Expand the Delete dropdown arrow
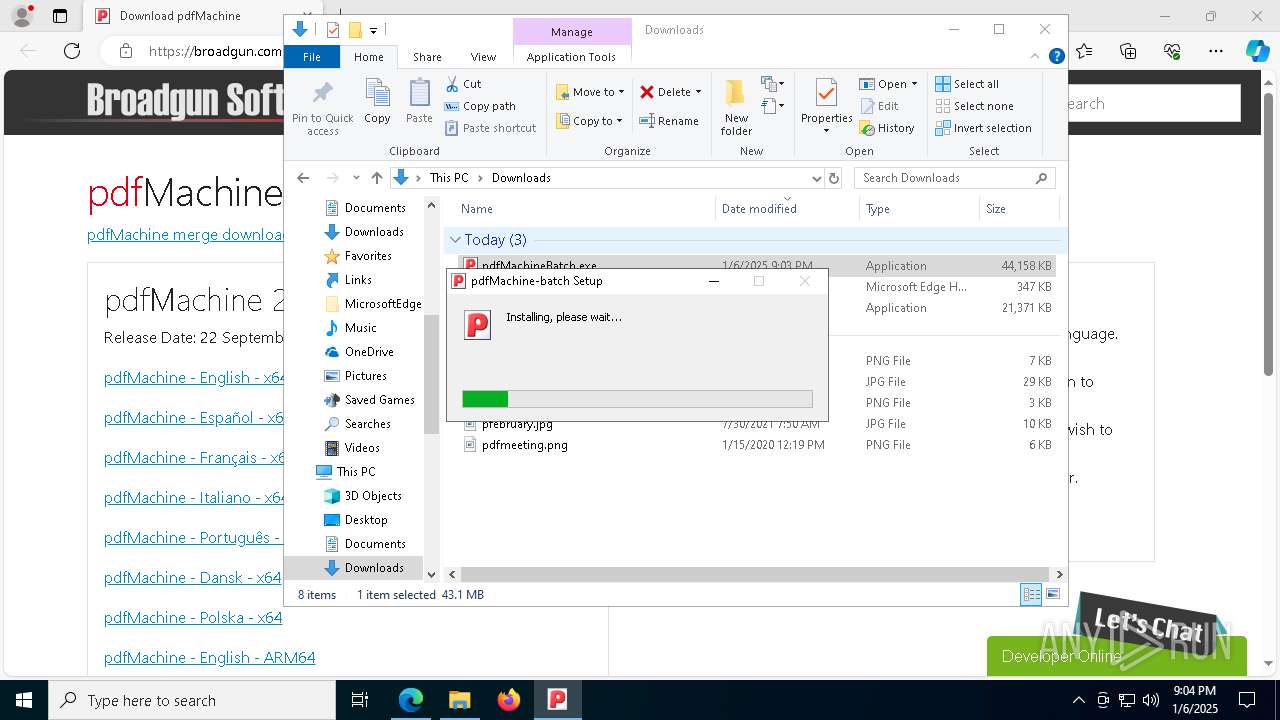 coord(698,92)
